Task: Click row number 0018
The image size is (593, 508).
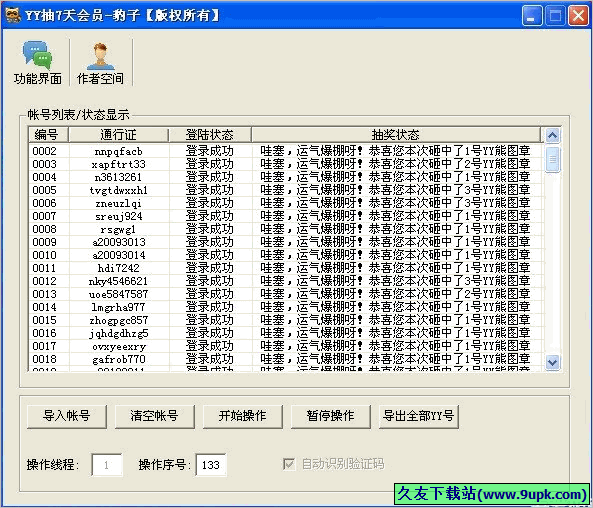Action: coord(45,359)
